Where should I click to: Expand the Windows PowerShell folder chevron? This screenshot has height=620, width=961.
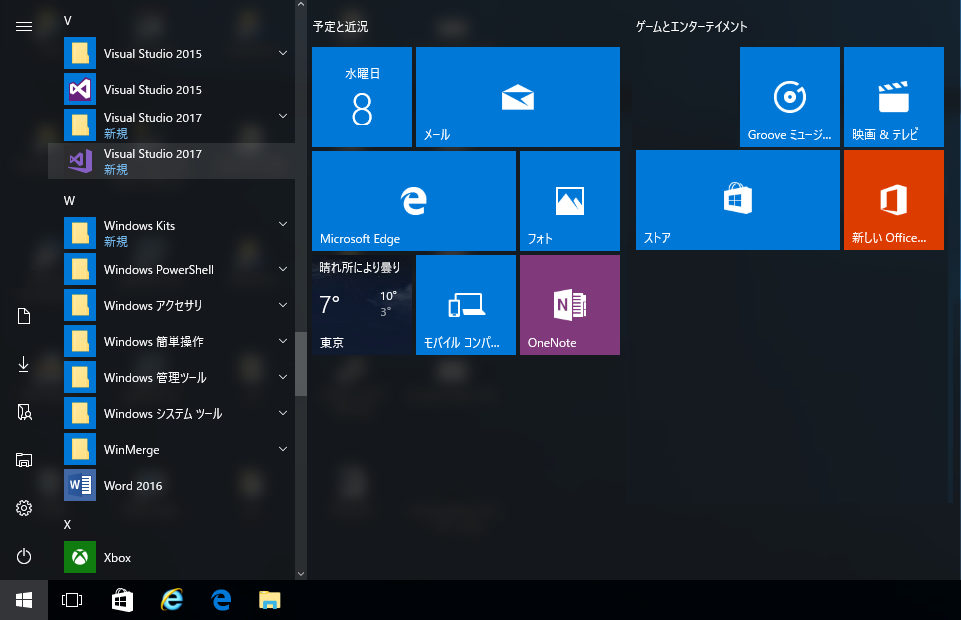click(x=283, y=269)
